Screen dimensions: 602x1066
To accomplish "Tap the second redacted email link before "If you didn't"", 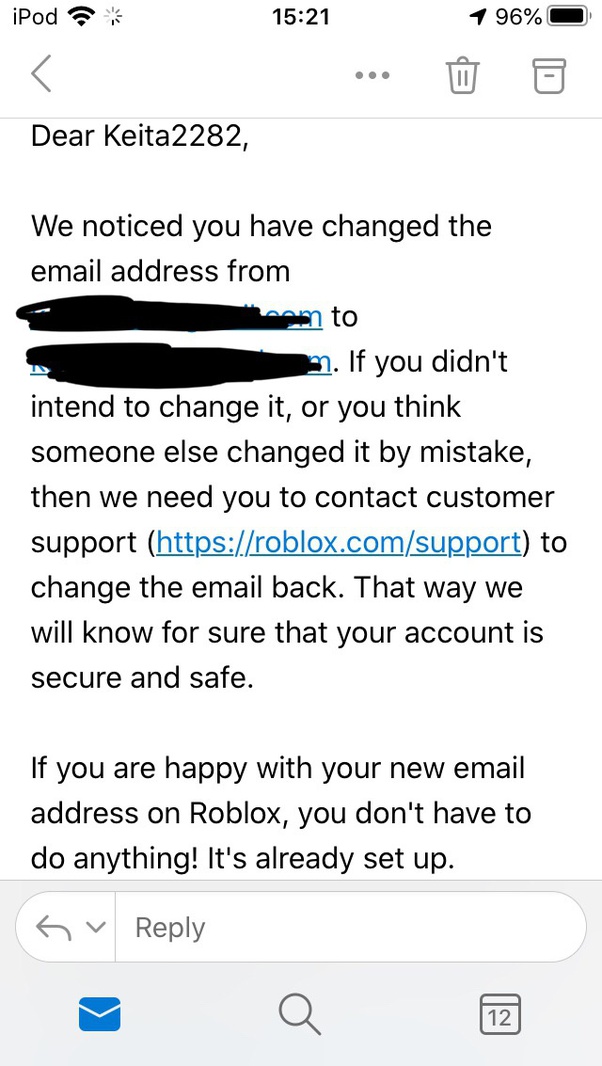I will click(x=180, y=363).
